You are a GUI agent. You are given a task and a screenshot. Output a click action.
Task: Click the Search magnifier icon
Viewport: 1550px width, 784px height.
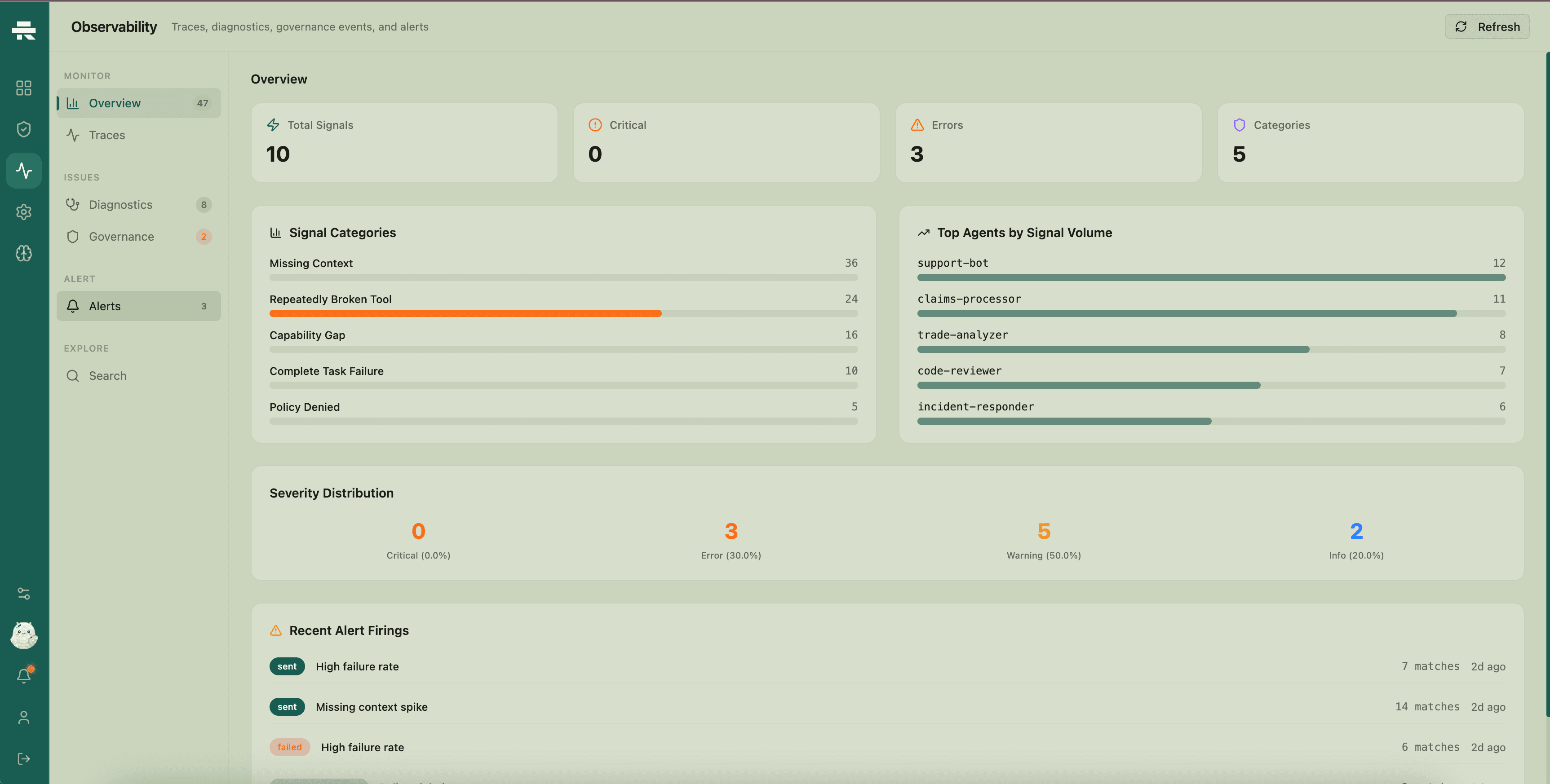(73, 376)
